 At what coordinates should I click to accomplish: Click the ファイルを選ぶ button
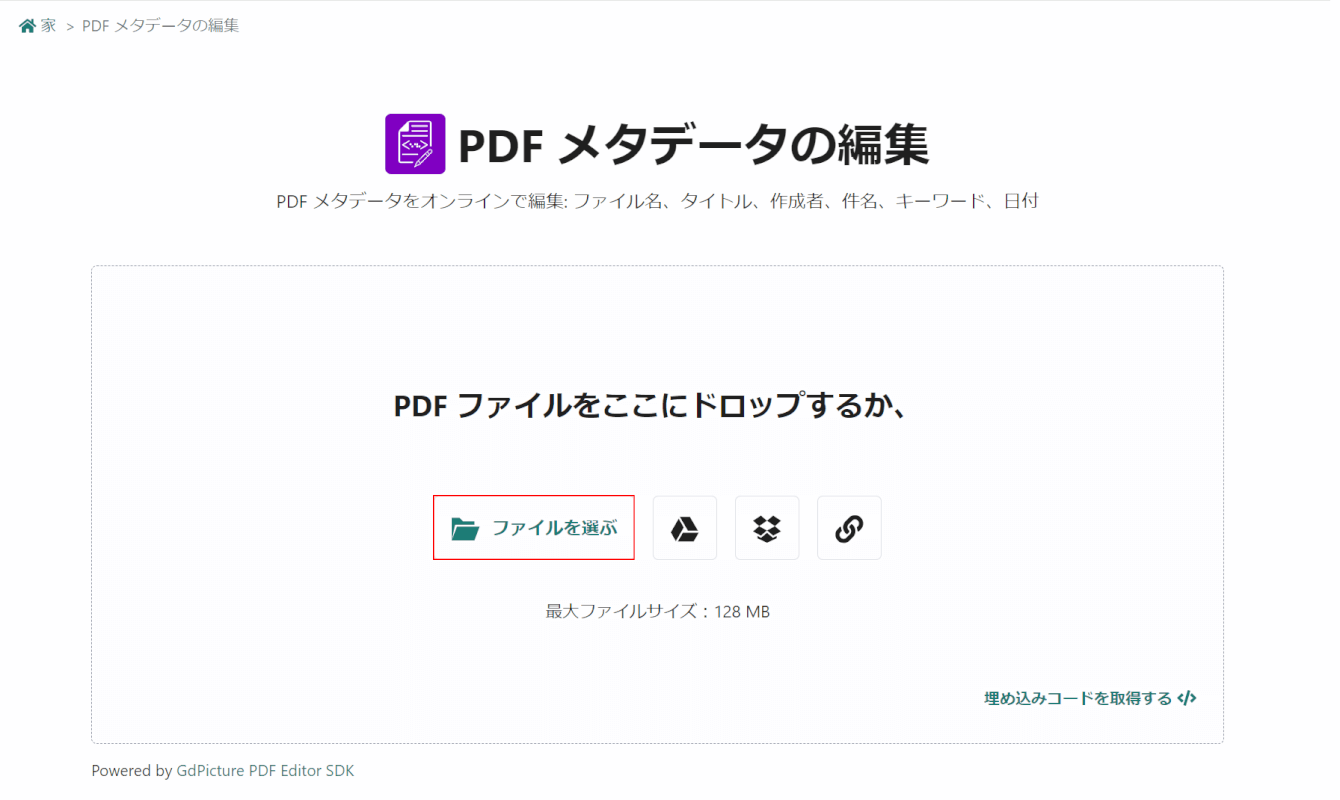pyautogui.click(x=534, y=528)
